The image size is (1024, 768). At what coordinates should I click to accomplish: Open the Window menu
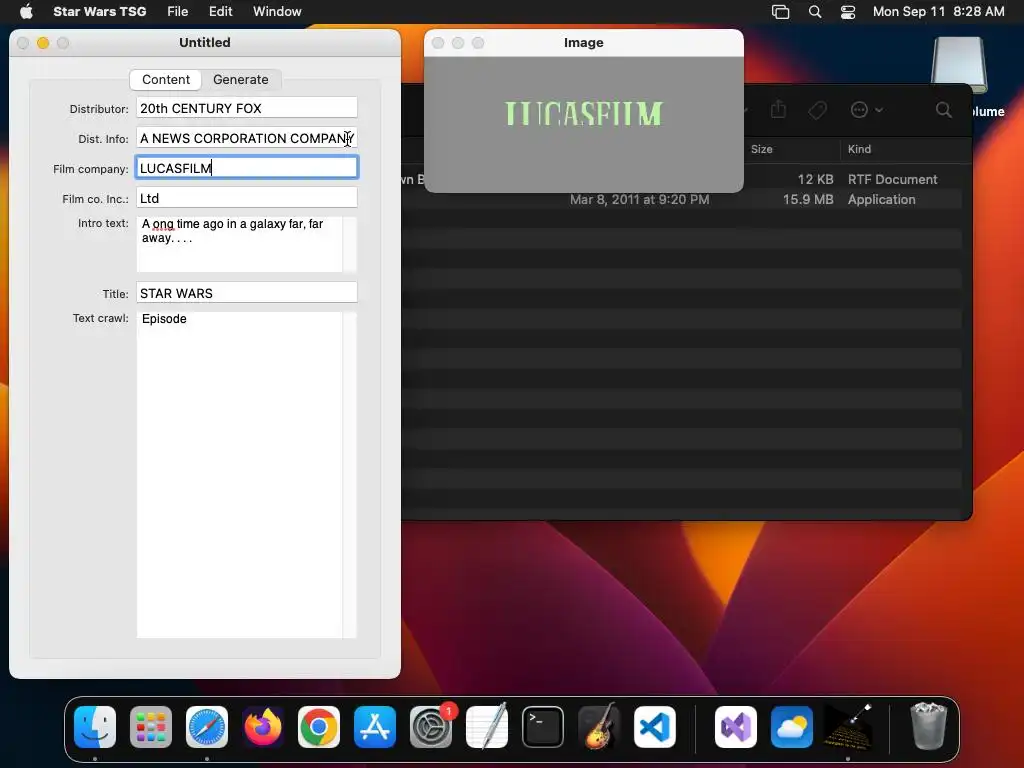pos(277,11)
